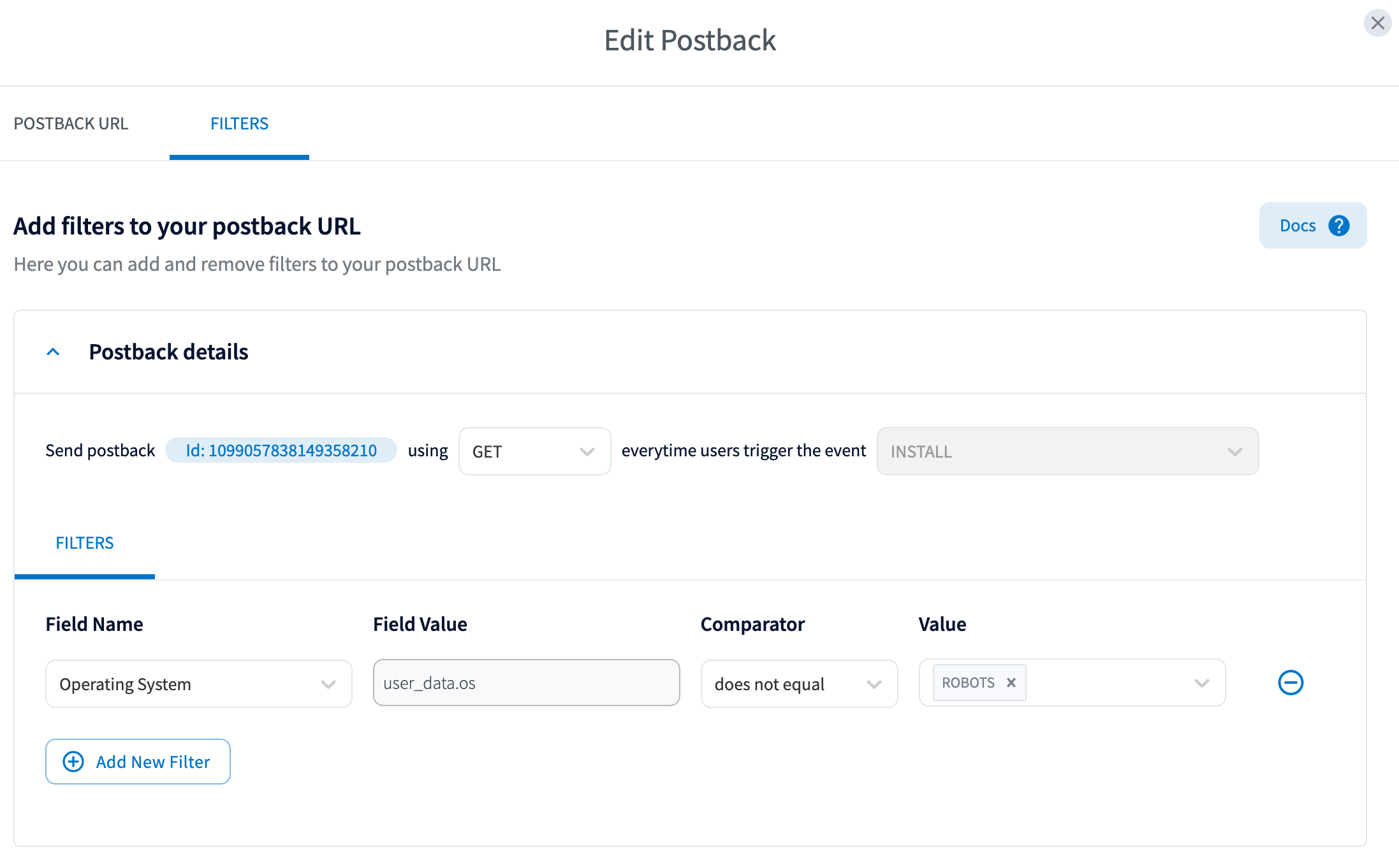
Task: Remove the ROBOTS value tag
Action: pyautogui.click(x=1011, y=683)
